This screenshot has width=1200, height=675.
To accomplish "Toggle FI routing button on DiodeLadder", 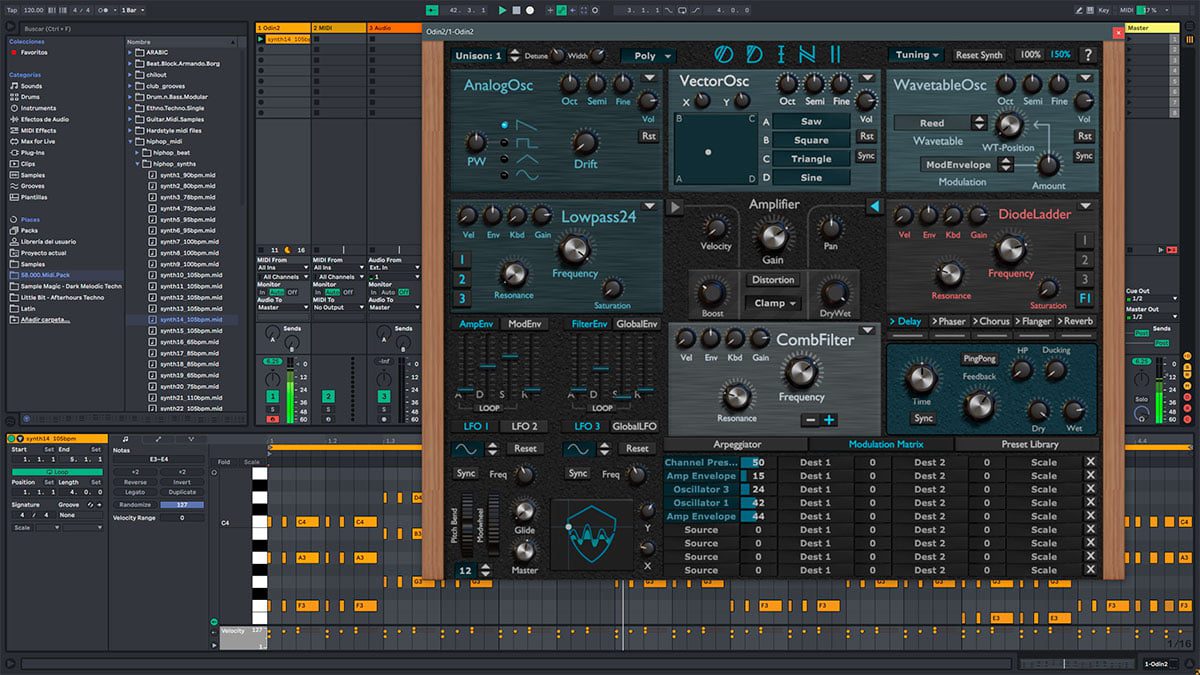I will [x=1084, y=298].
